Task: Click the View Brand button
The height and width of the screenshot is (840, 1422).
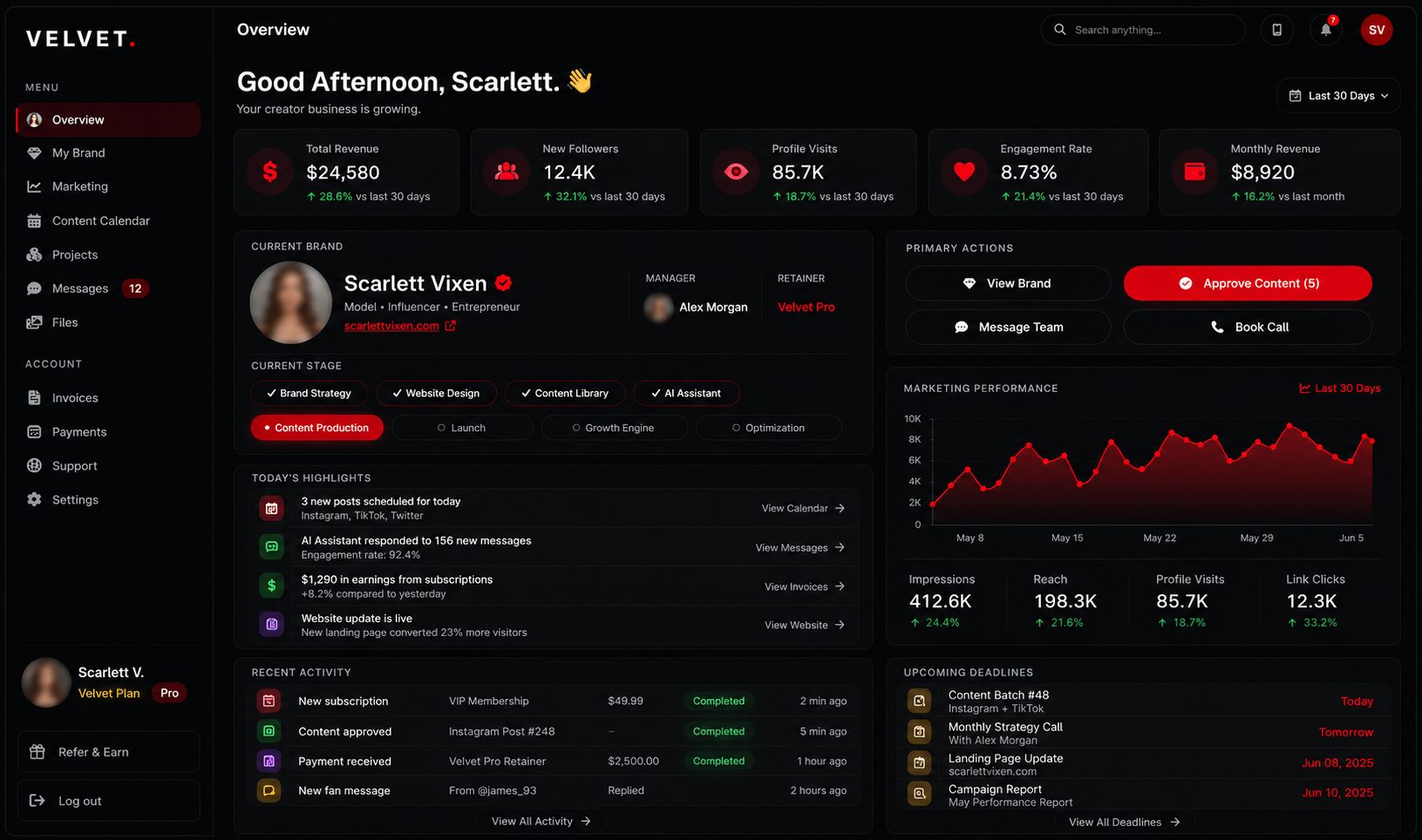Action: [1008, 283]
